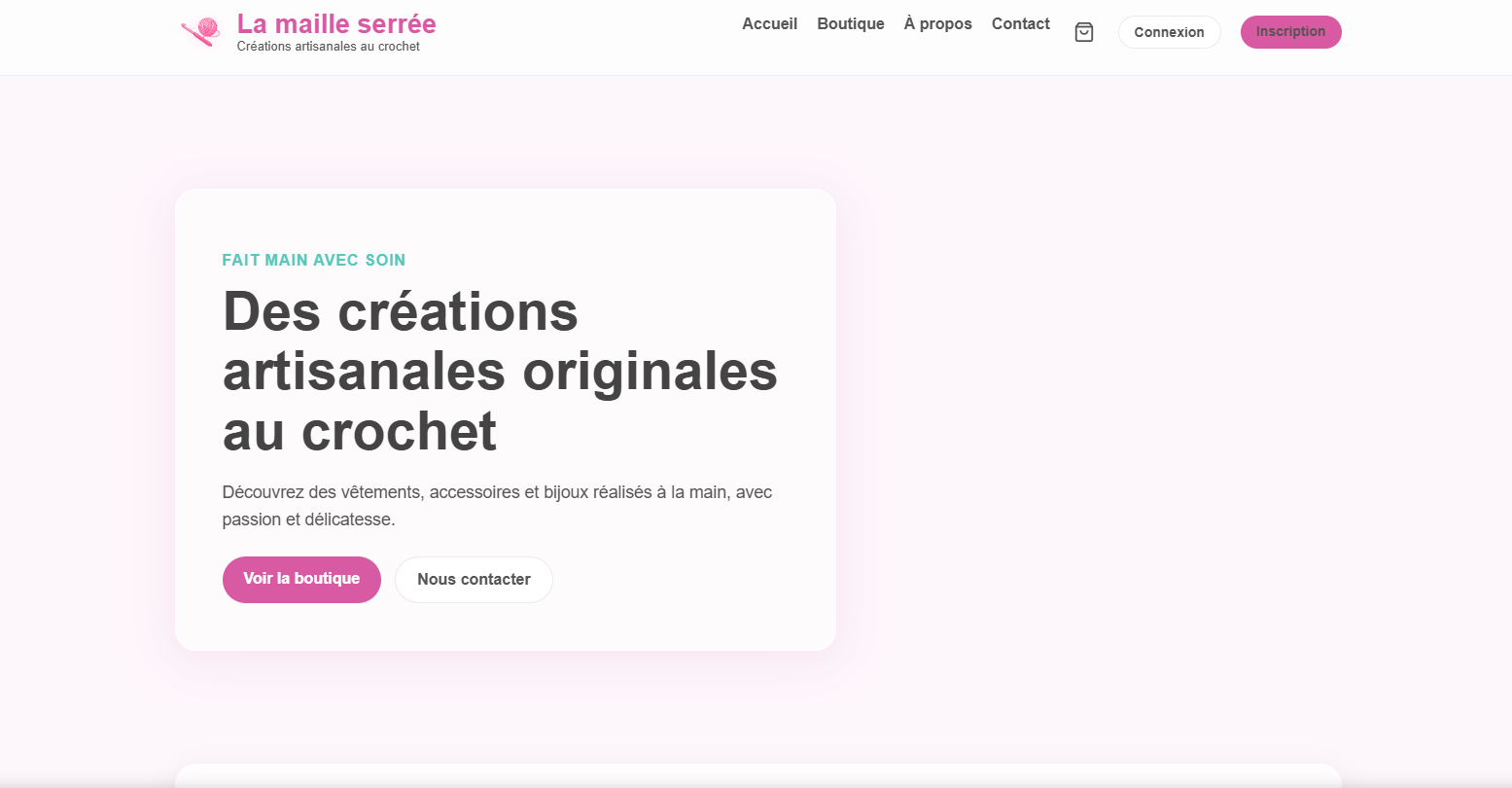Click the yarn ball crochet logo icon
Image resolution: width=1512 pixels, height=788 pixels.
point(201,31)
